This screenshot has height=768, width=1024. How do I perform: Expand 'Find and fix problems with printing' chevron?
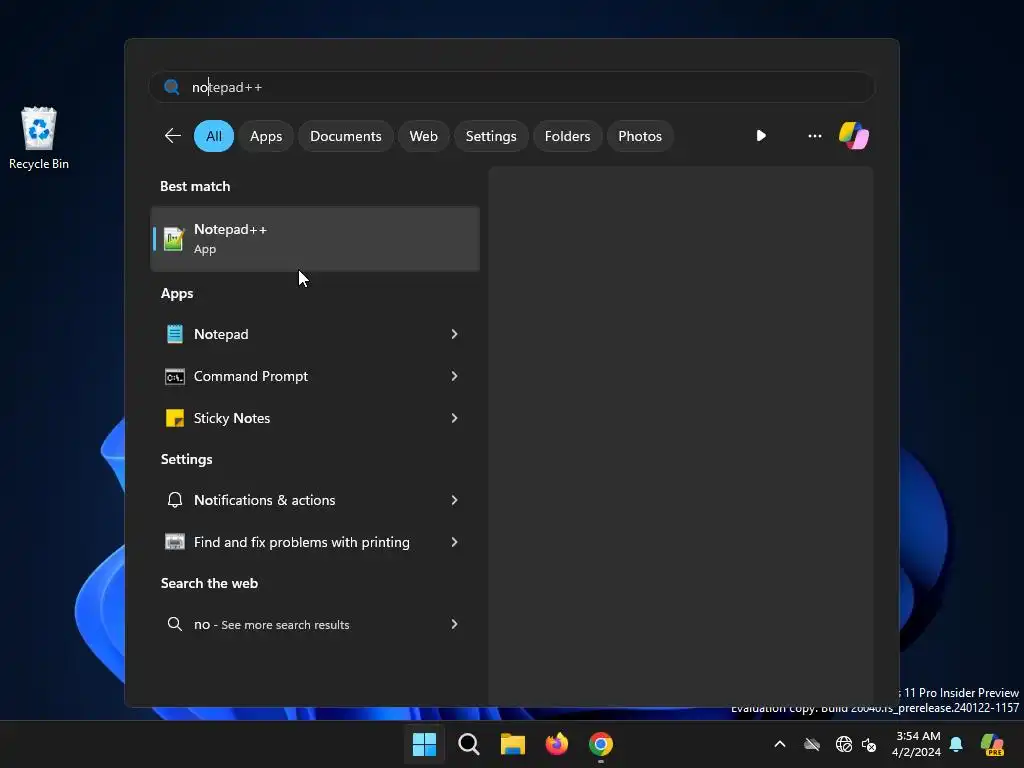tap(455, 542)
